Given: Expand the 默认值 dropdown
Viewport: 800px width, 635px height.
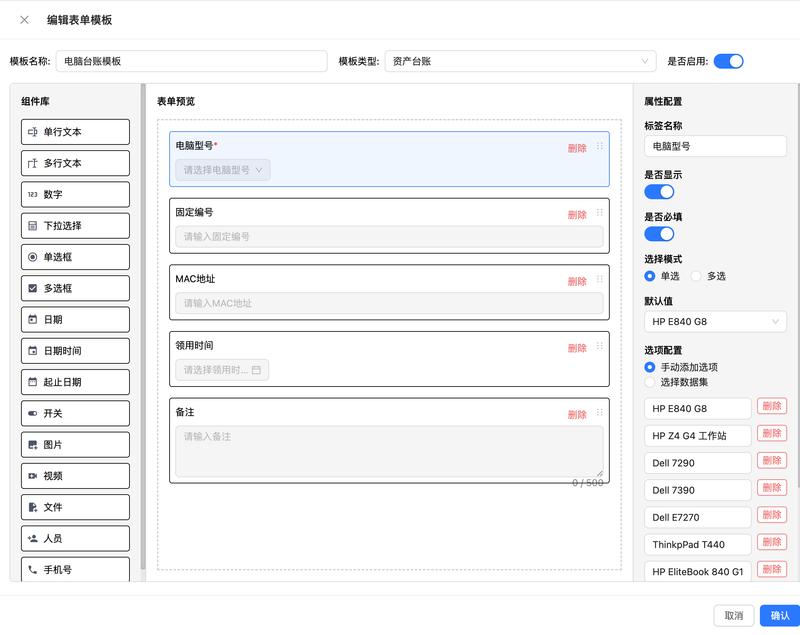Looking at the screenshot, I should pos(715,322).
